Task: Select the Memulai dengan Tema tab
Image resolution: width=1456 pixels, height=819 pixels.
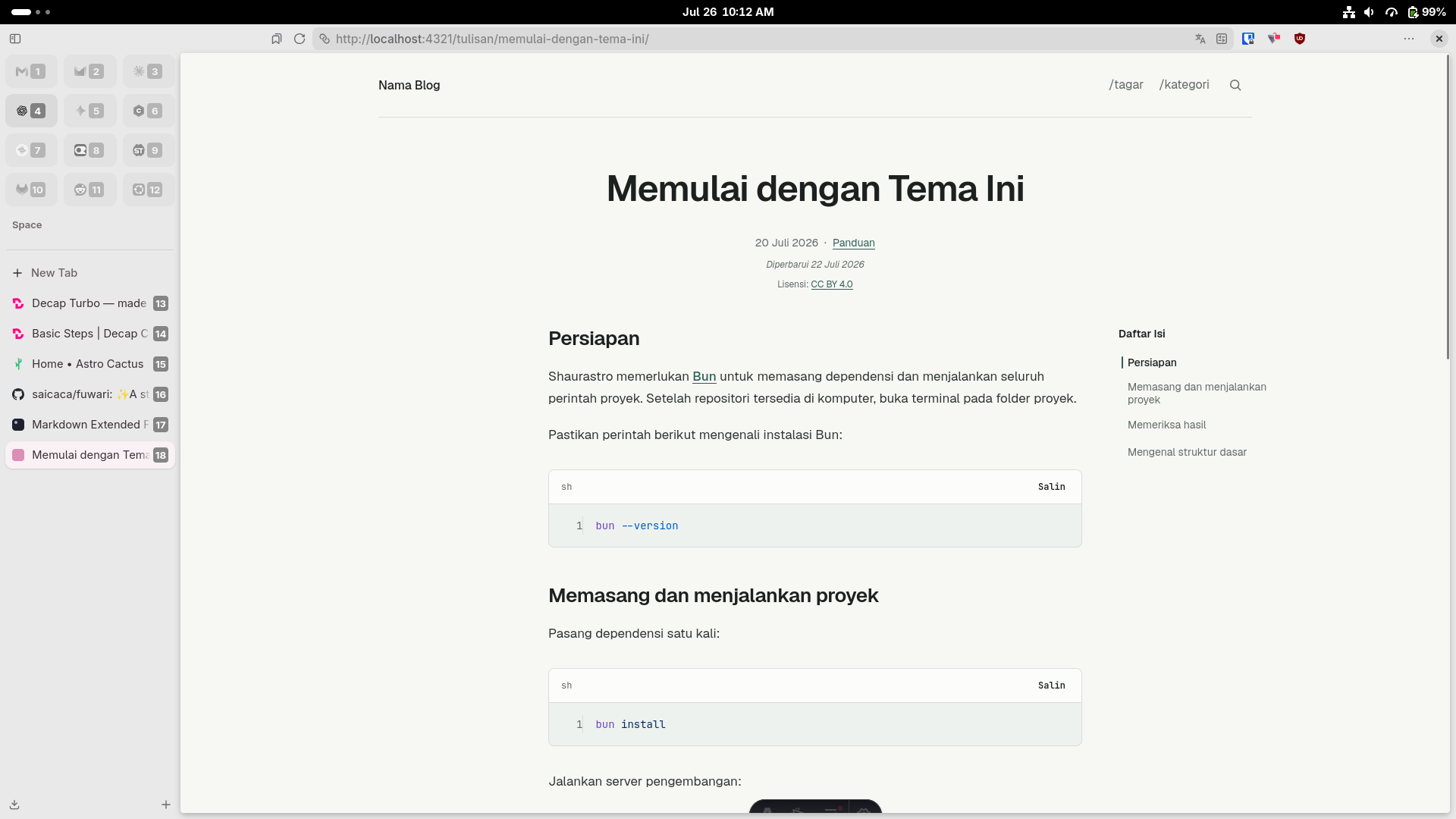Action: [x=90, y=455]
